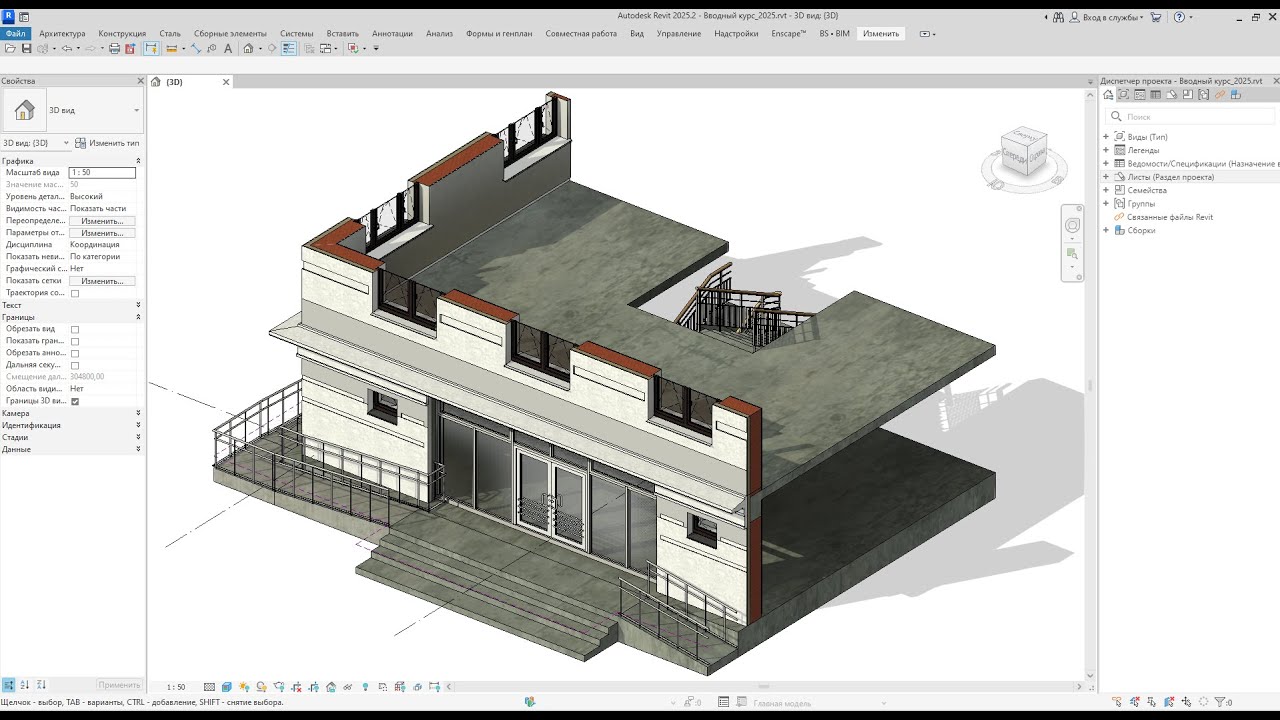The width and height of the screenshot is (1280, 720).
Task: Expand Ведомости/Спецификации tree node
Action: 1106,163
